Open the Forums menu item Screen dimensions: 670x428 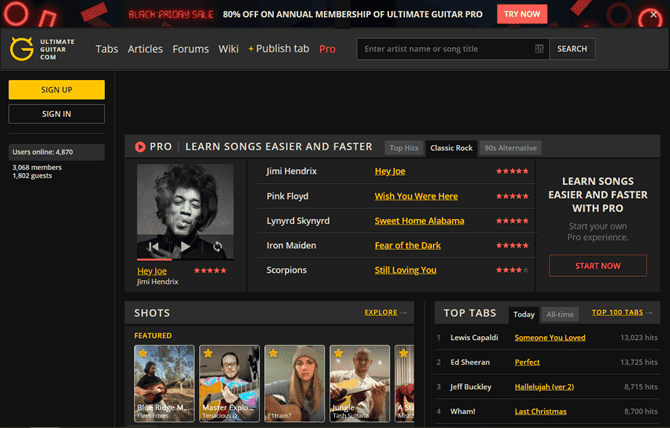pyautogui.click(x=190, y=49)
